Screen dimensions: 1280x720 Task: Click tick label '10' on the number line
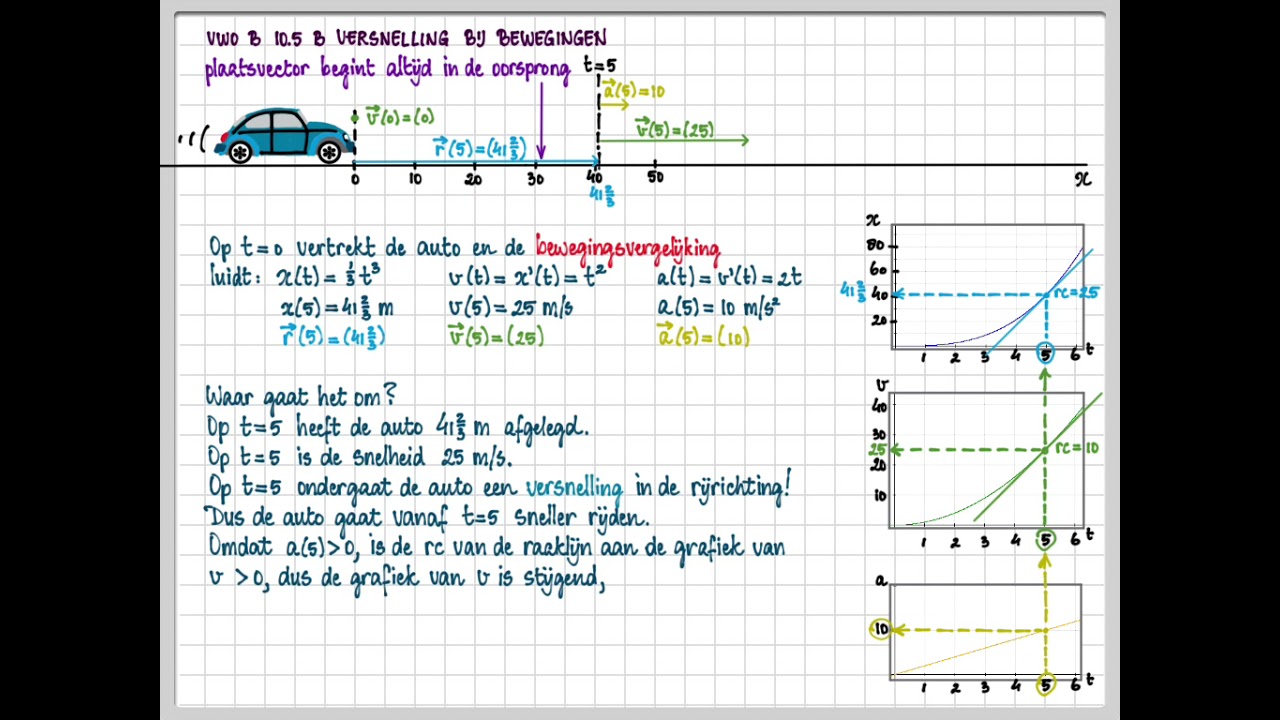[x=415, y=179]
